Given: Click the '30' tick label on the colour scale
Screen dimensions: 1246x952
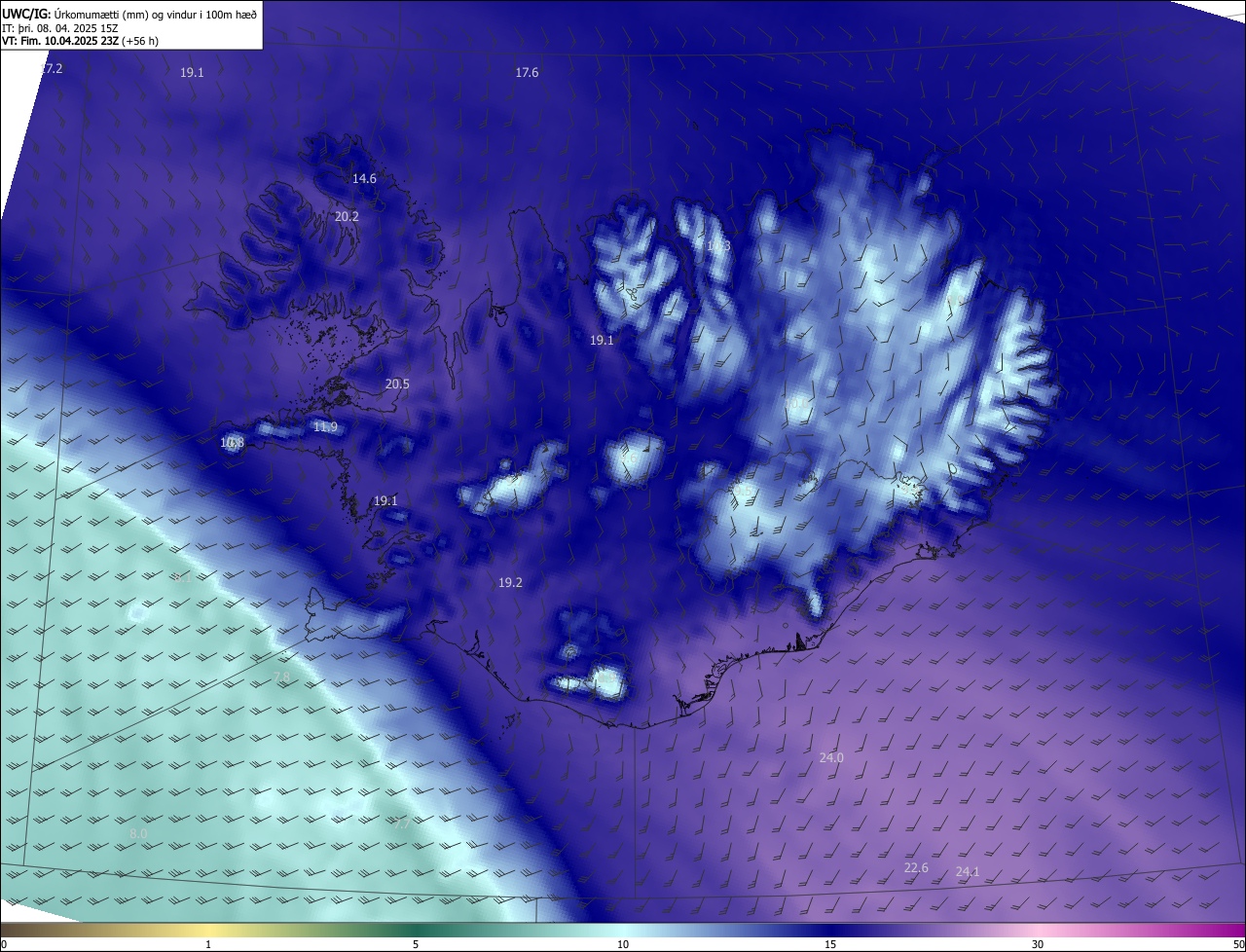Looking at the screenshot, I should point(1038,945).
